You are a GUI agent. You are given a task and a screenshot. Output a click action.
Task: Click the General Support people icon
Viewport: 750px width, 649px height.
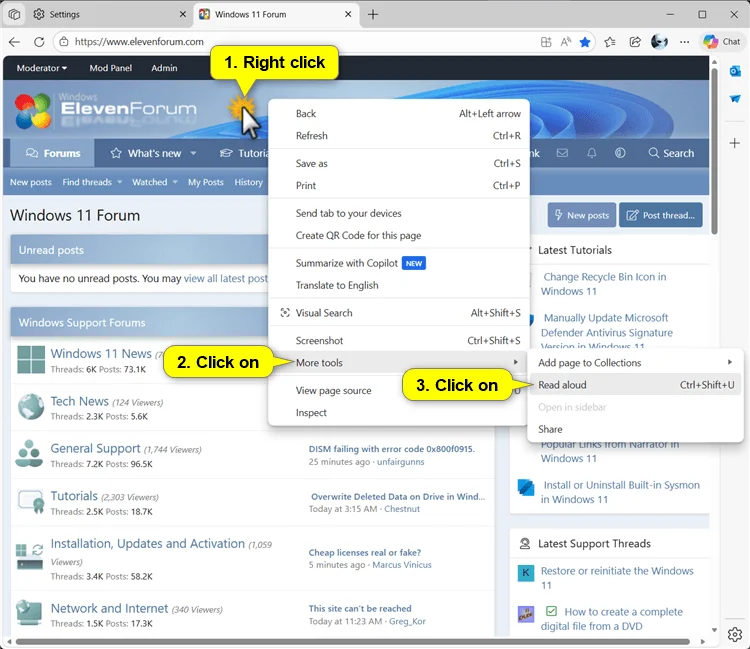click(29, 454)
